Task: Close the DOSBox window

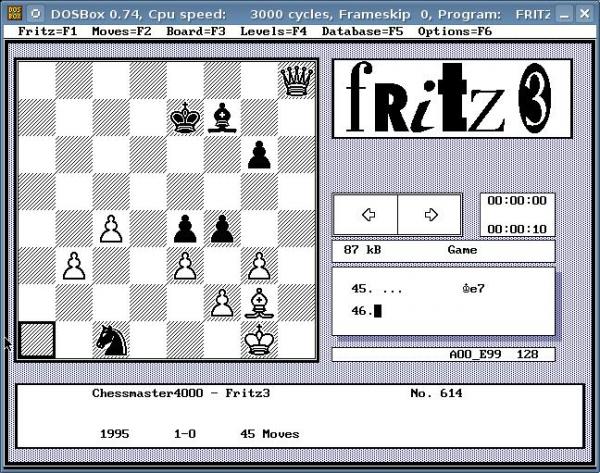Action: pos(584,14)
